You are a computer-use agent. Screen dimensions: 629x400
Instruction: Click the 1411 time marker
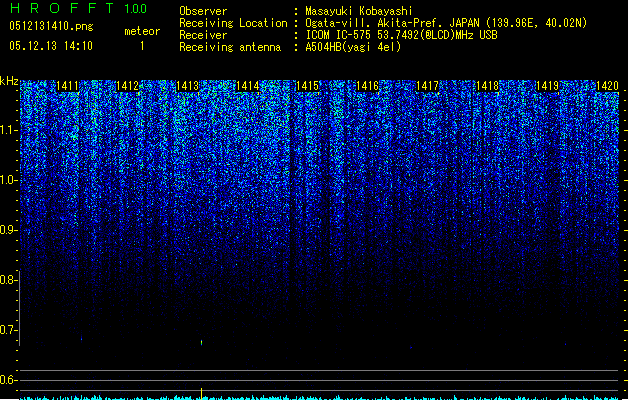pyautogui.click(x=67, y=86)
